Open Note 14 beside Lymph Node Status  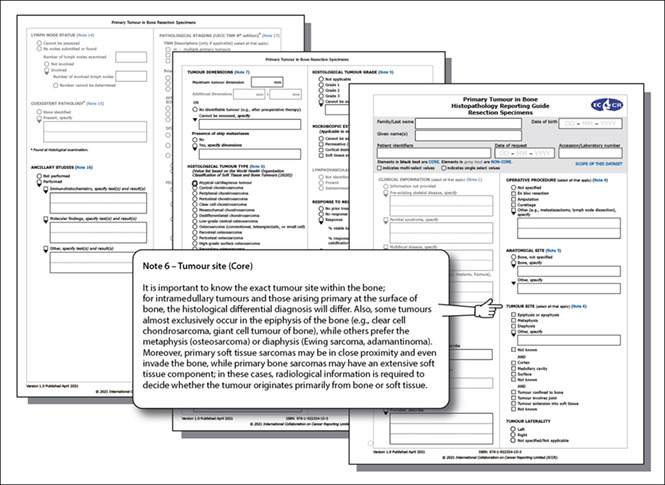(x=86, y=35)
